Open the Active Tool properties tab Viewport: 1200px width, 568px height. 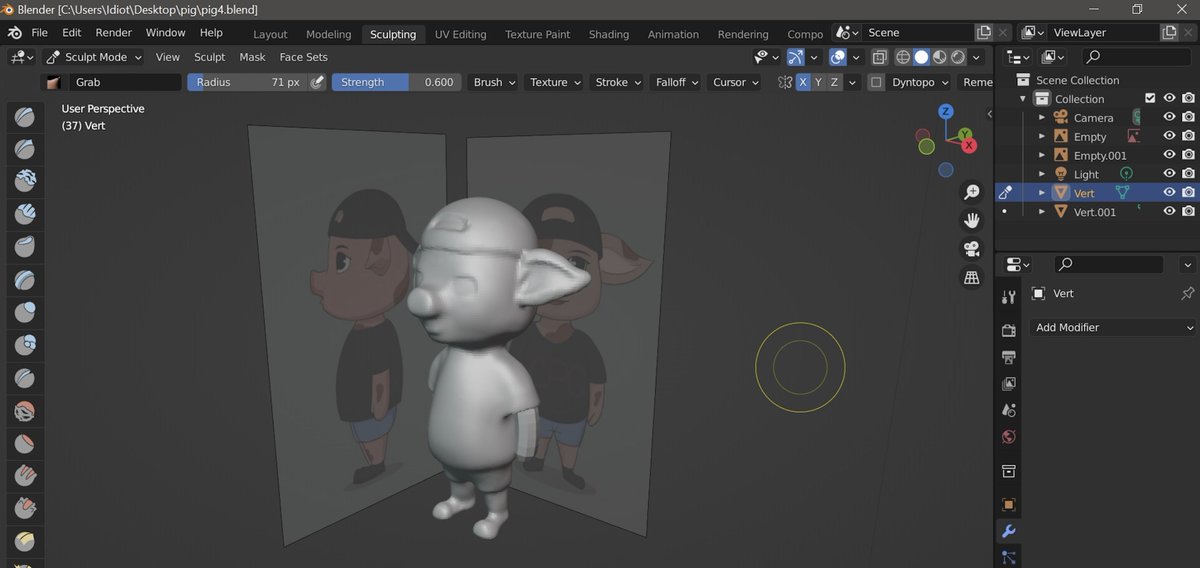(x=1008, y=296)
